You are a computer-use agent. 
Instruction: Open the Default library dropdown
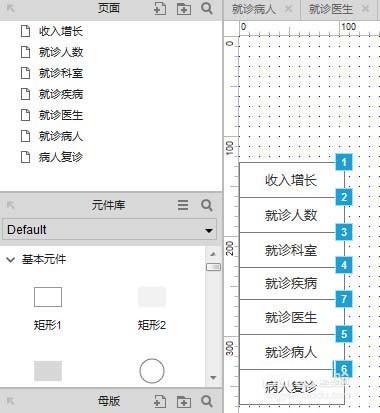109,230
